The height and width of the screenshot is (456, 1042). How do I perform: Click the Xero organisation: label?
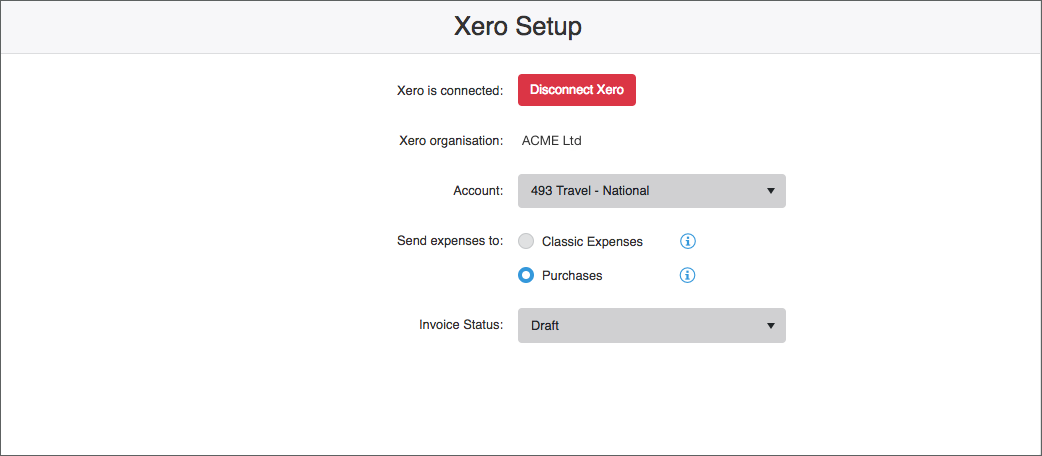(451, 141)
